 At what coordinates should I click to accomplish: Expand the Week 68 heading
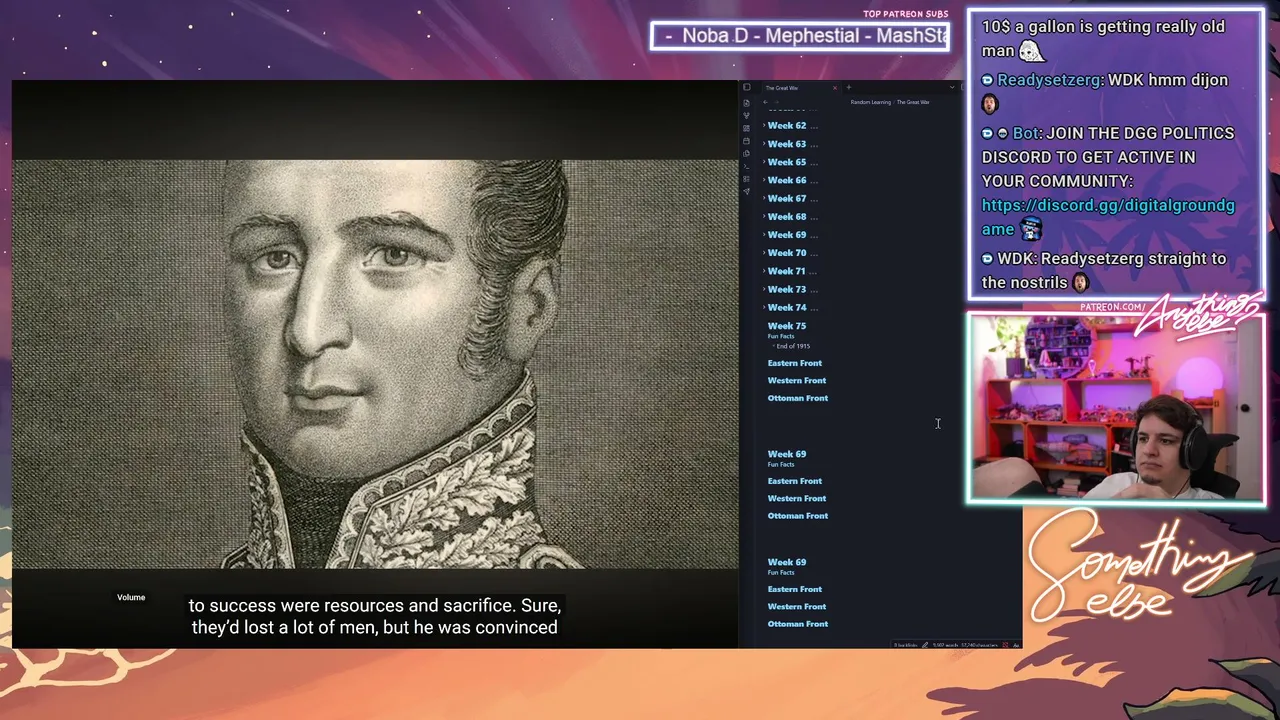click(x=764, y=216)
